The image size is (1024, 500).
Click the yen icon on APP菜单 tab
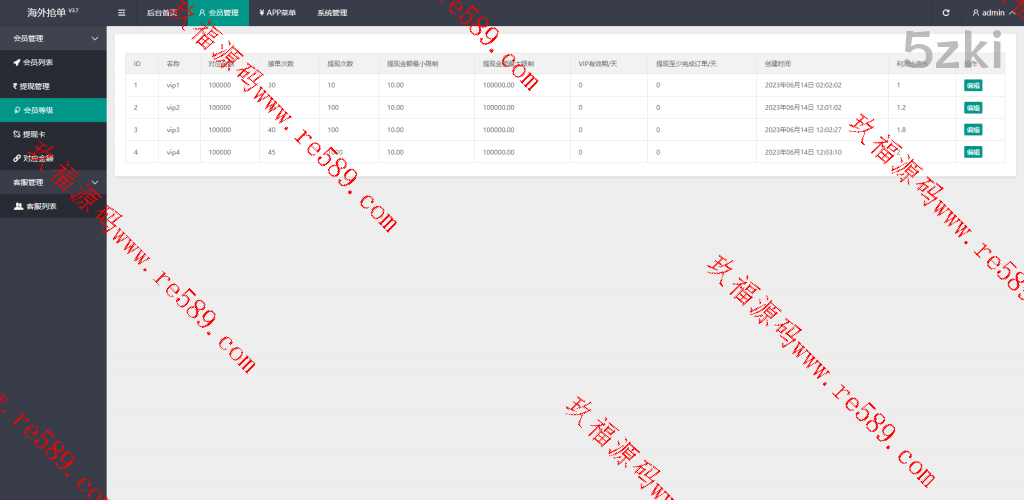coord(262,12)
